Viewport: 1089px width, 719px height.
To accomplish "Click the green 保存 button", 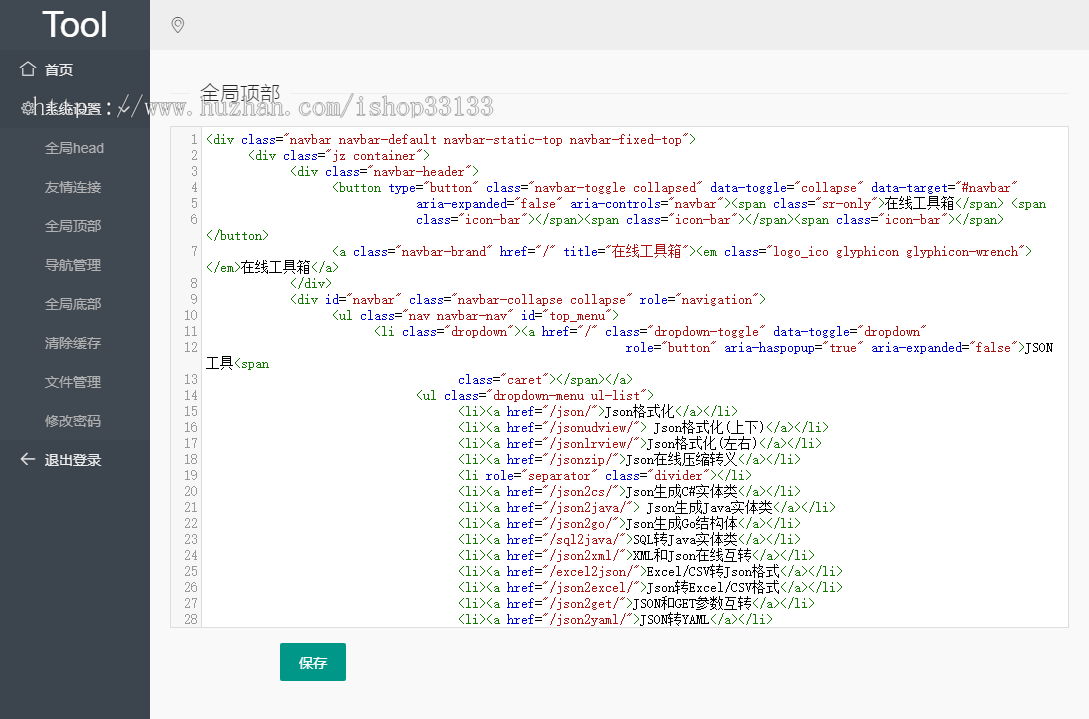I will [313, 662].
